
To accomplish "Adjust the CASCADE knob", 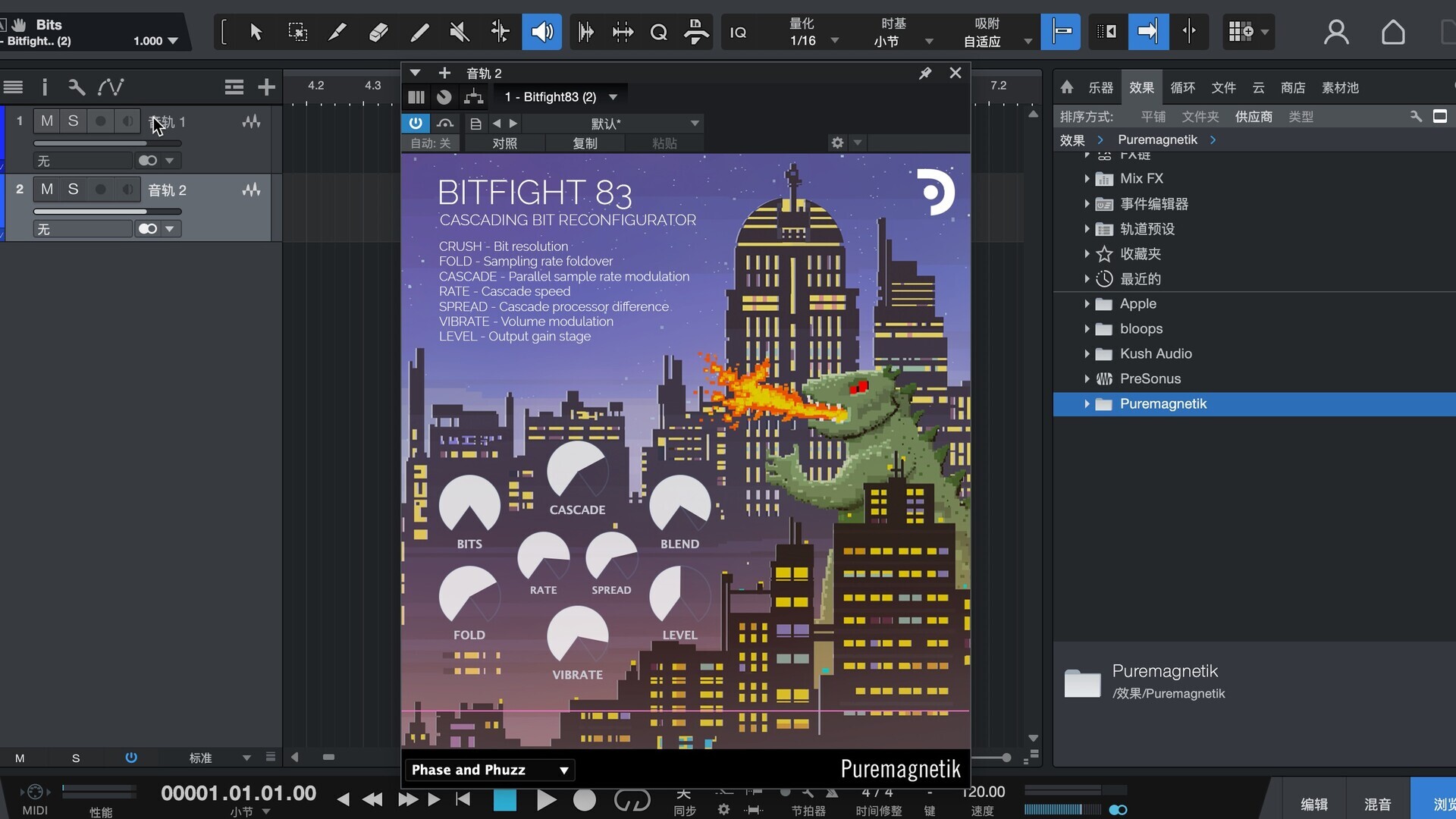I will coord(577,472).
